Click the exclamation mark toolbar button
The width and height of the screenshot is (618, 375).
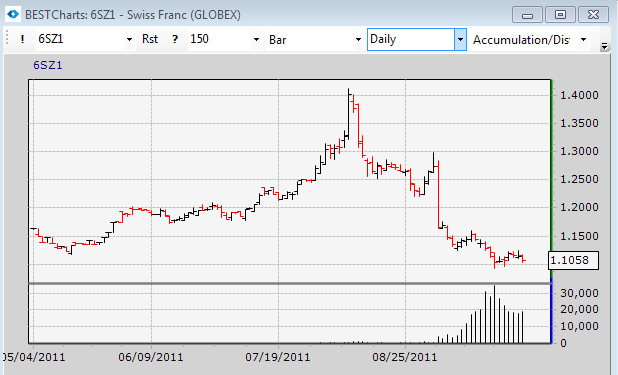coord(22,39)
